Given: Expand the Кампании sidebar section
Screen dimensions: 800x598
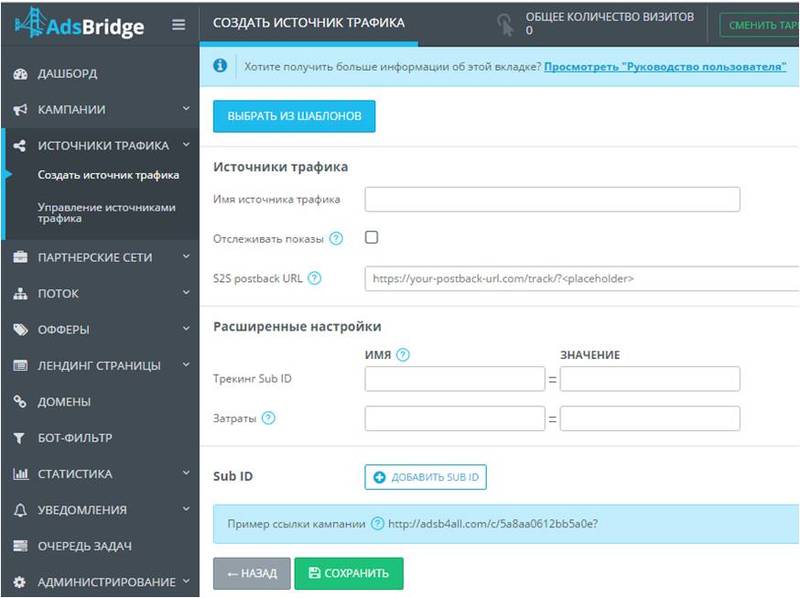Looking at the screenshot, I should click(100, 110).
